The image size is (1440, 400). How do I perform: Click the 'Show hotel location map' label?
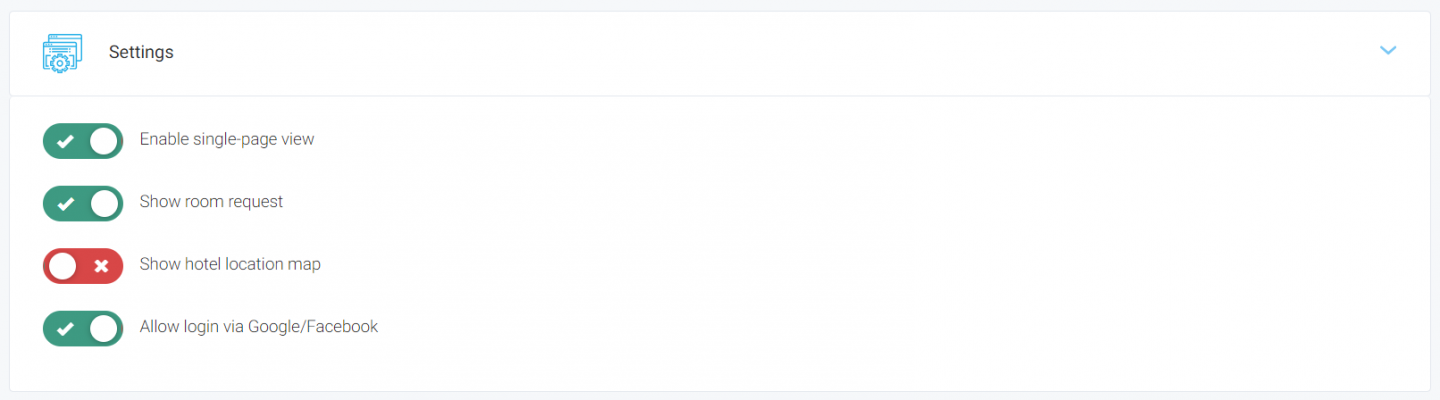[x=230, y=265]
